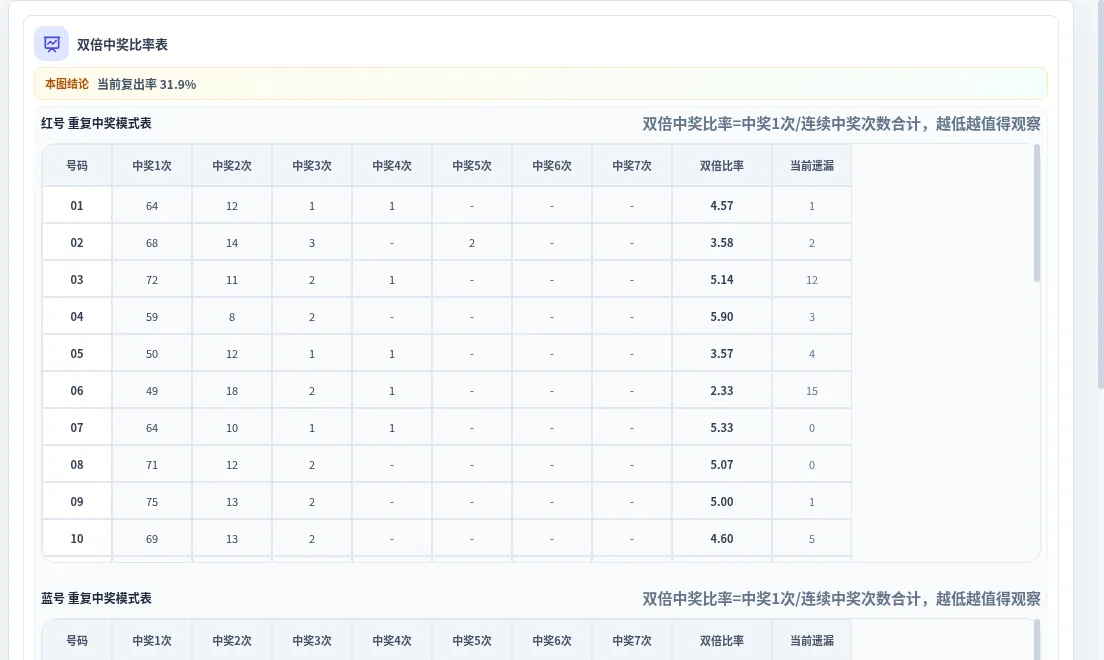The width and height of the screenshot is (1104, 660).
Task: Click the red table 中奖5次 column header
Action: pyautogui.click(x=472, y=166)
